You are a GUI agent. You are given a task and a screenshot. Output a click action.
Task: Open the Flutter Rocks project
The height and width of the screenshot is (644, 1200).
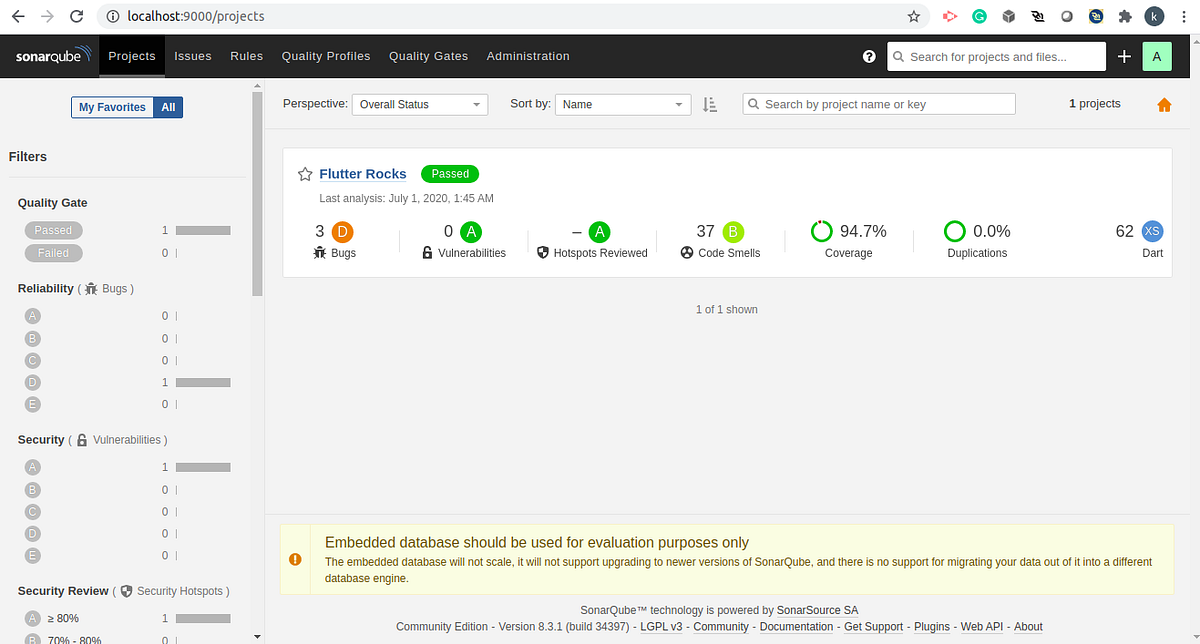pyautogui.click(x=362, y=173)
